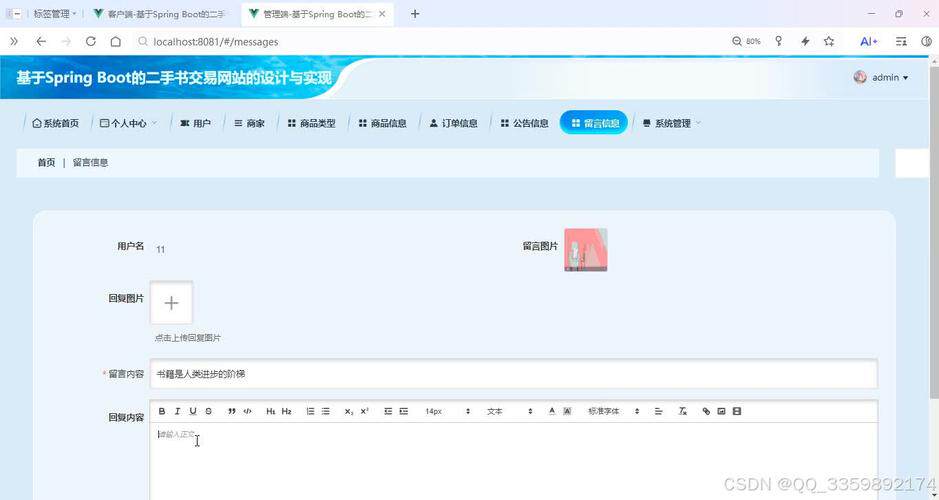The image size is (939, 500).
Task: Toggle bold formatting in reply editor
Action: pyautogui.click(x=162, y=411)
